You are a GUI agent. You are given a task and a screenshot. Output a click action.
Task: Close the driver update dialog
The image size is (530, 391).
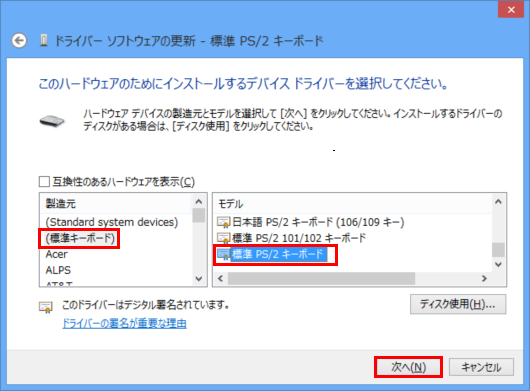pos(511,10)
